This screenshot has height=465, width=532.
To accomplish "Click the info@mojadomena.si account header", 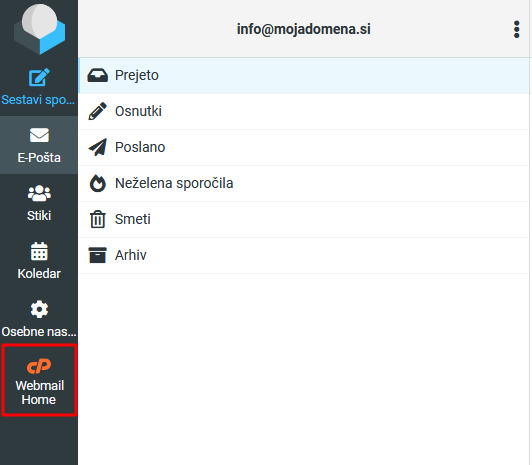I will tap(304, 29).
